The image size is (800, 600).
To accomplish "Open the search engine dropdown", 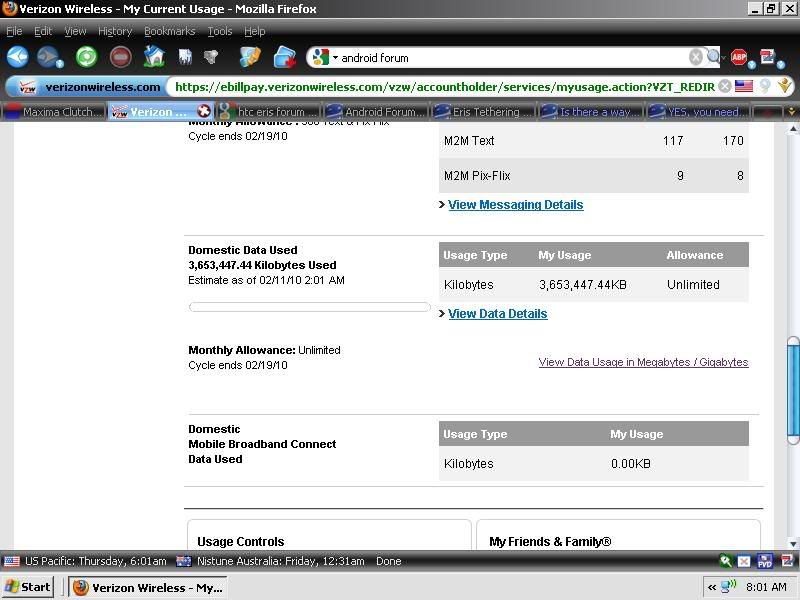I will tap(325, 58).
